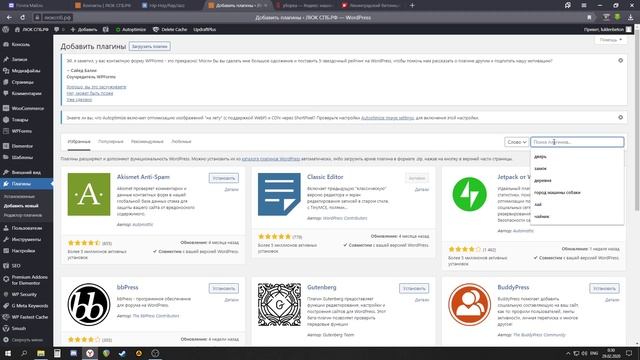Open the Консоль dashboard menu
The image size is (640, 360).
click(x=20, y=44)
